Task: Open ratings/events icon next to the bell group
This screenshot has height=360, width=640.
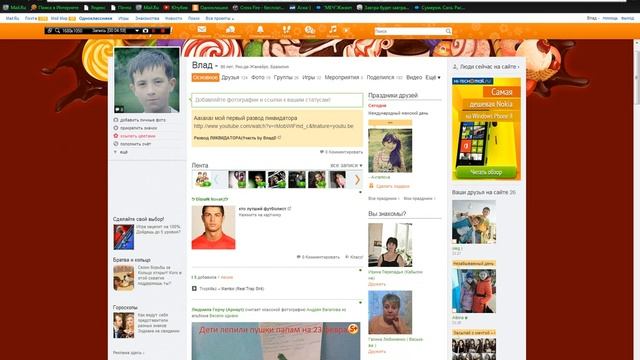Action: 310,30
